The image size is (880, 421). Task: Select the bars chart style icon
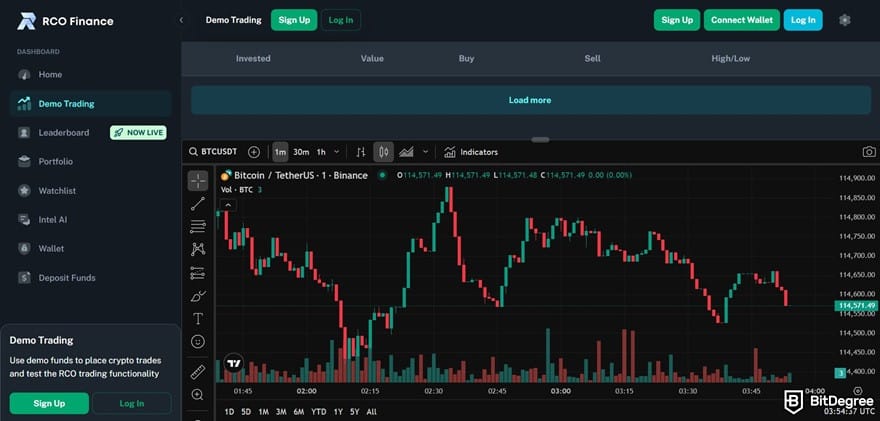pos(361,152)
